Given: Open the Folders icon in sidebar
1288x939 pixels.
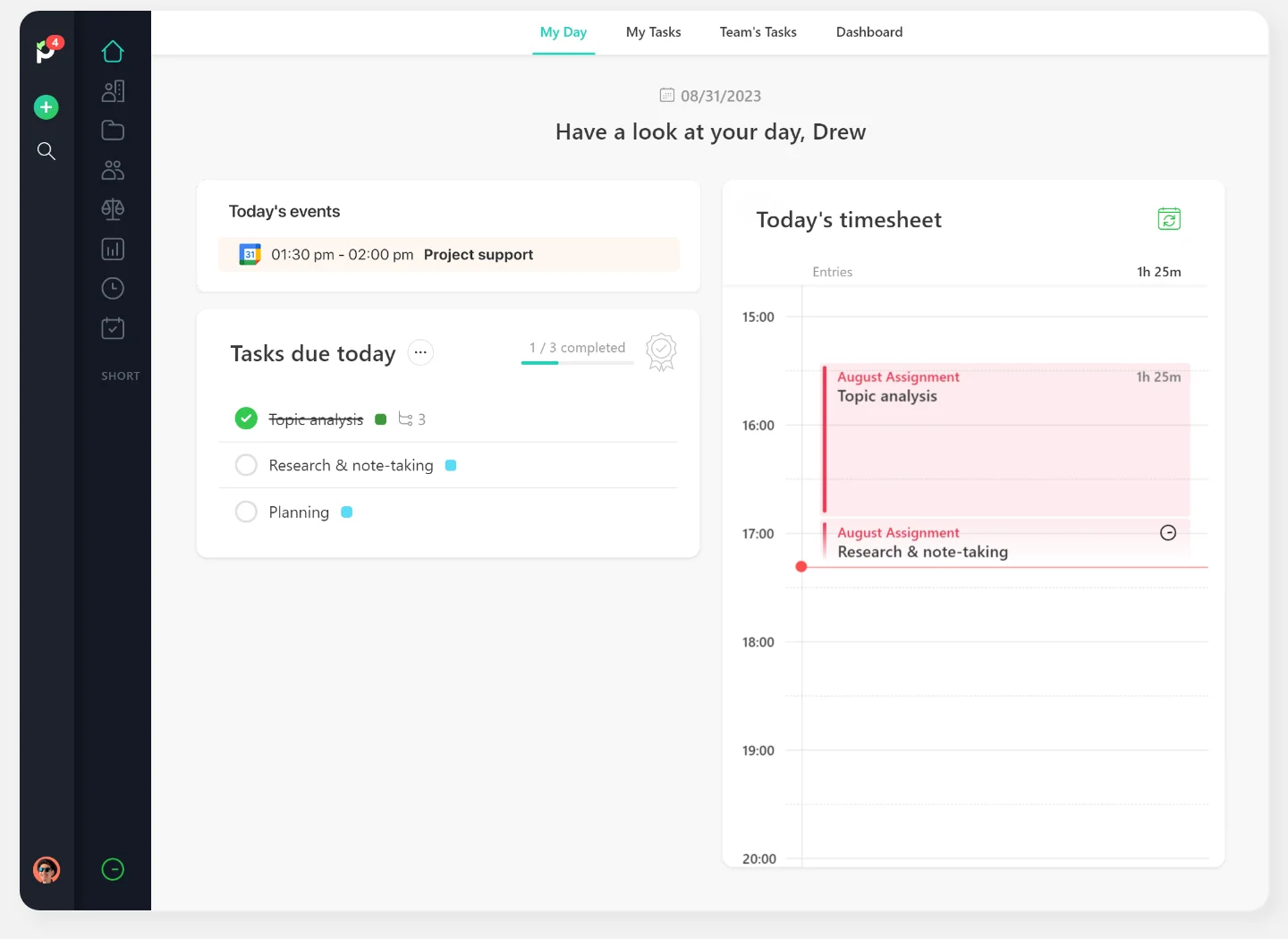Looking at the screenshot, I should 113,131.
